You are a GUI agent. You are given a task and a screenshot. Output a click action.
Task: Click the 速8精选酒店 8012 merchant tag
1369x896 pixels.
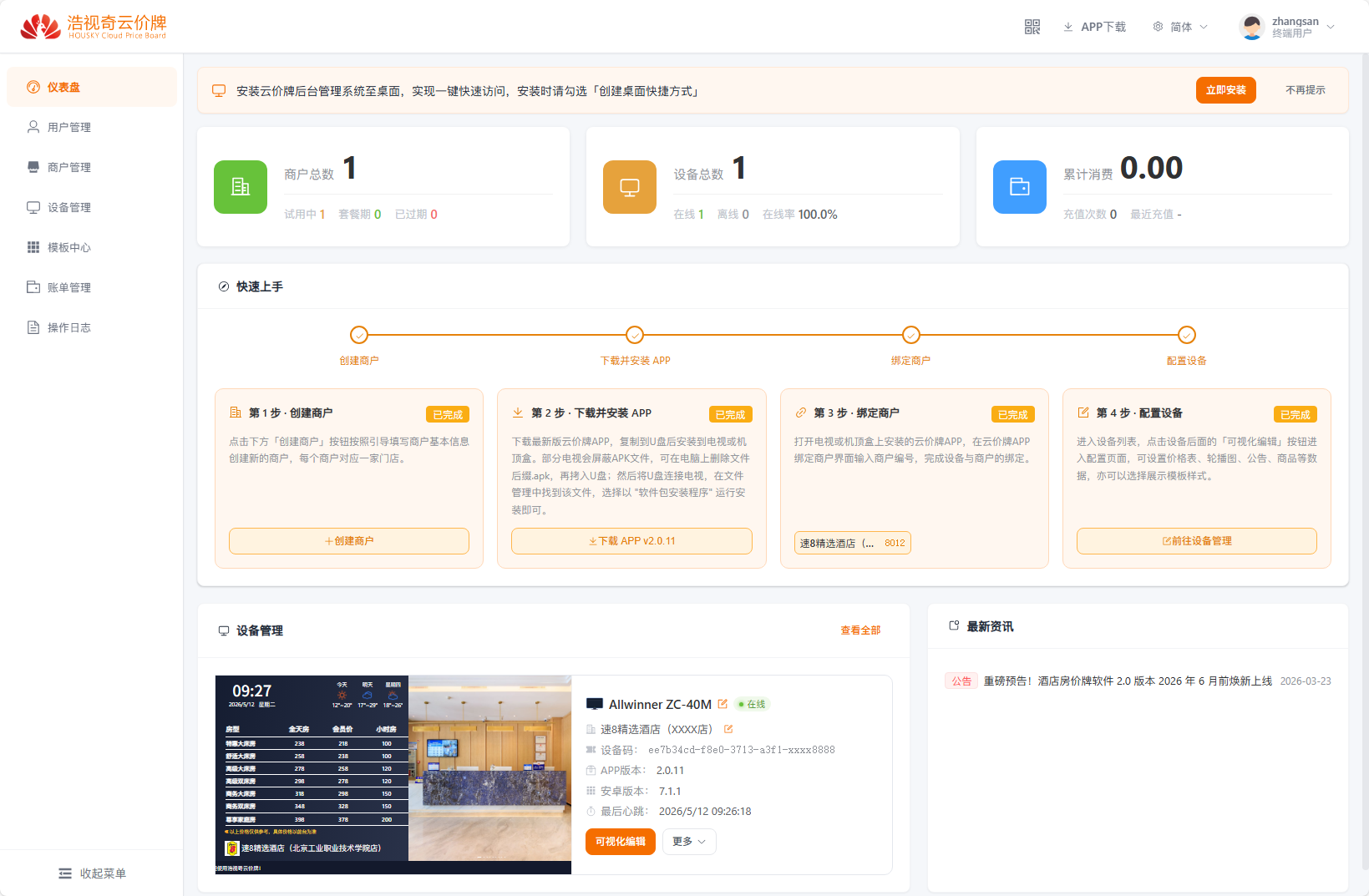tap(853, 543)
